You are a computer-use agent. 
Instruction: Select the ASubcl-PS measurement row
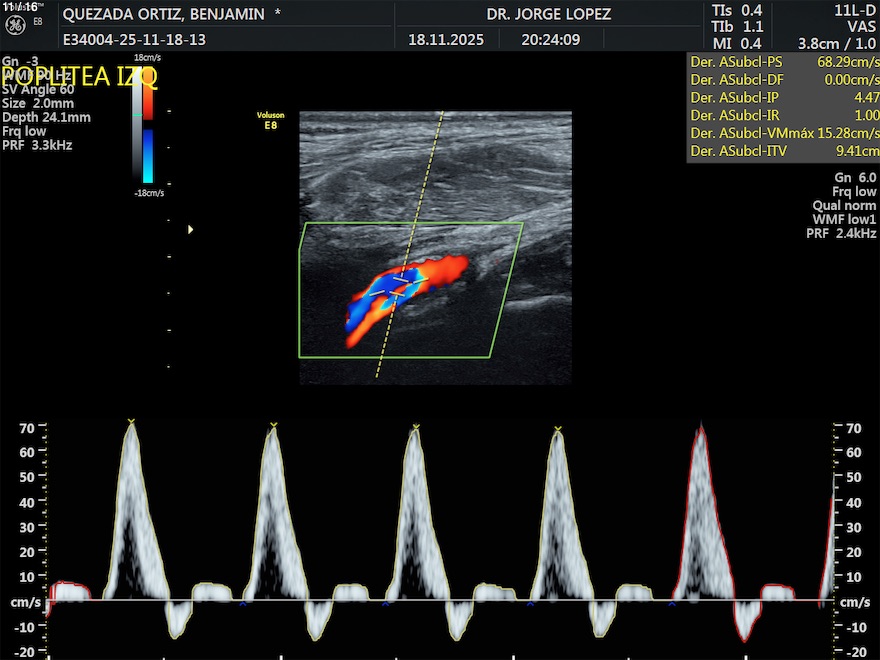click(x=784, y=62)
